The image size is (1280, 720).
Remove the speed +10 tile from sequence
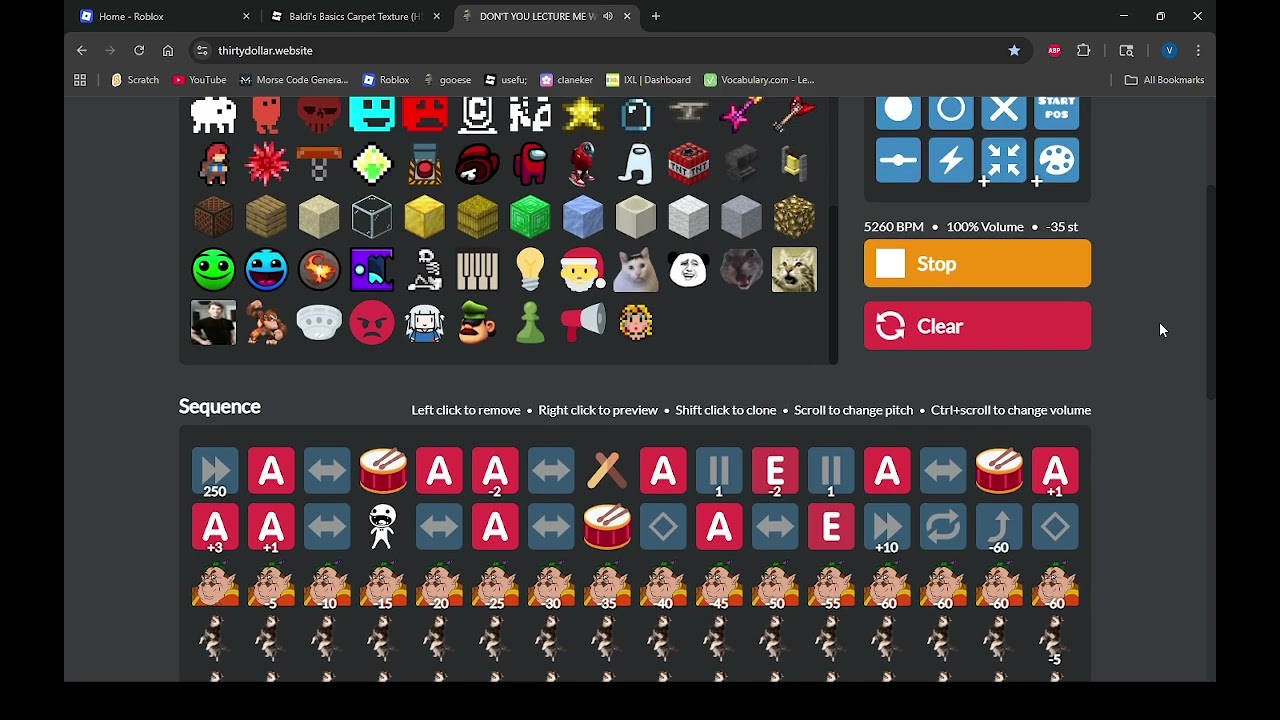[x=887, y=528]
